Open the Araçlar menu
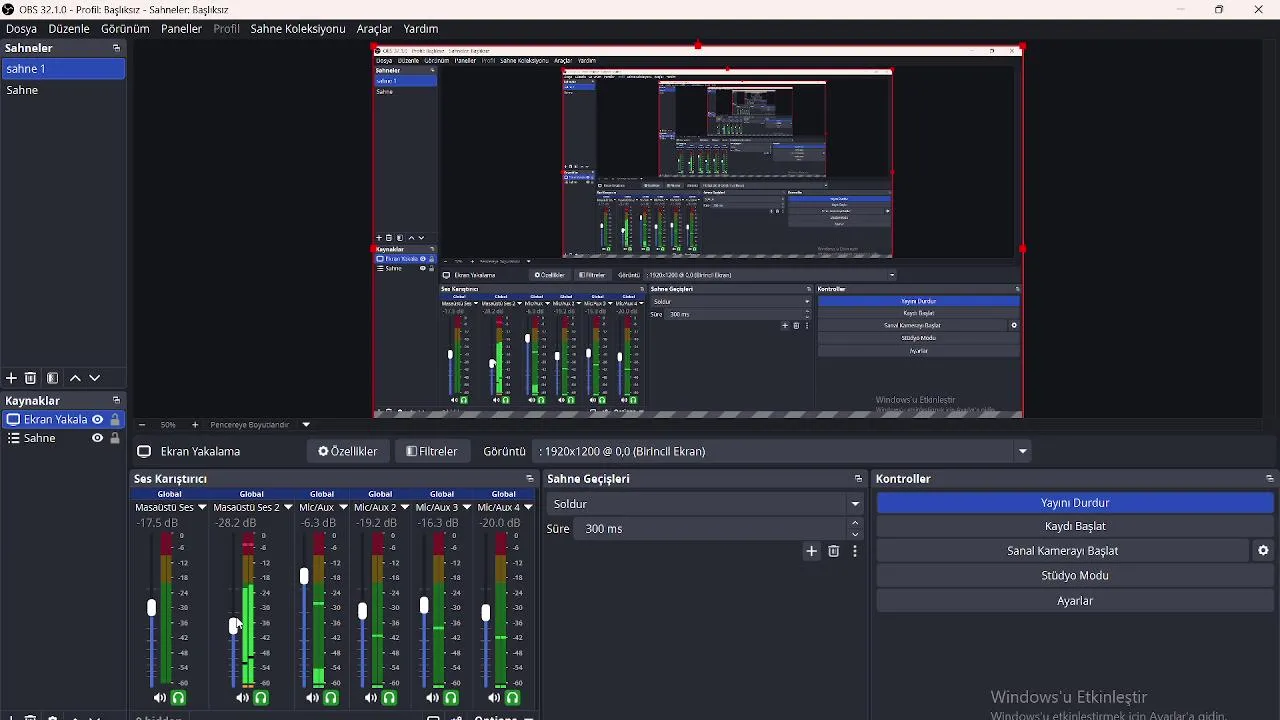Image resolution: width=1280 pixels, height=720 pixels. coord(374,29)
